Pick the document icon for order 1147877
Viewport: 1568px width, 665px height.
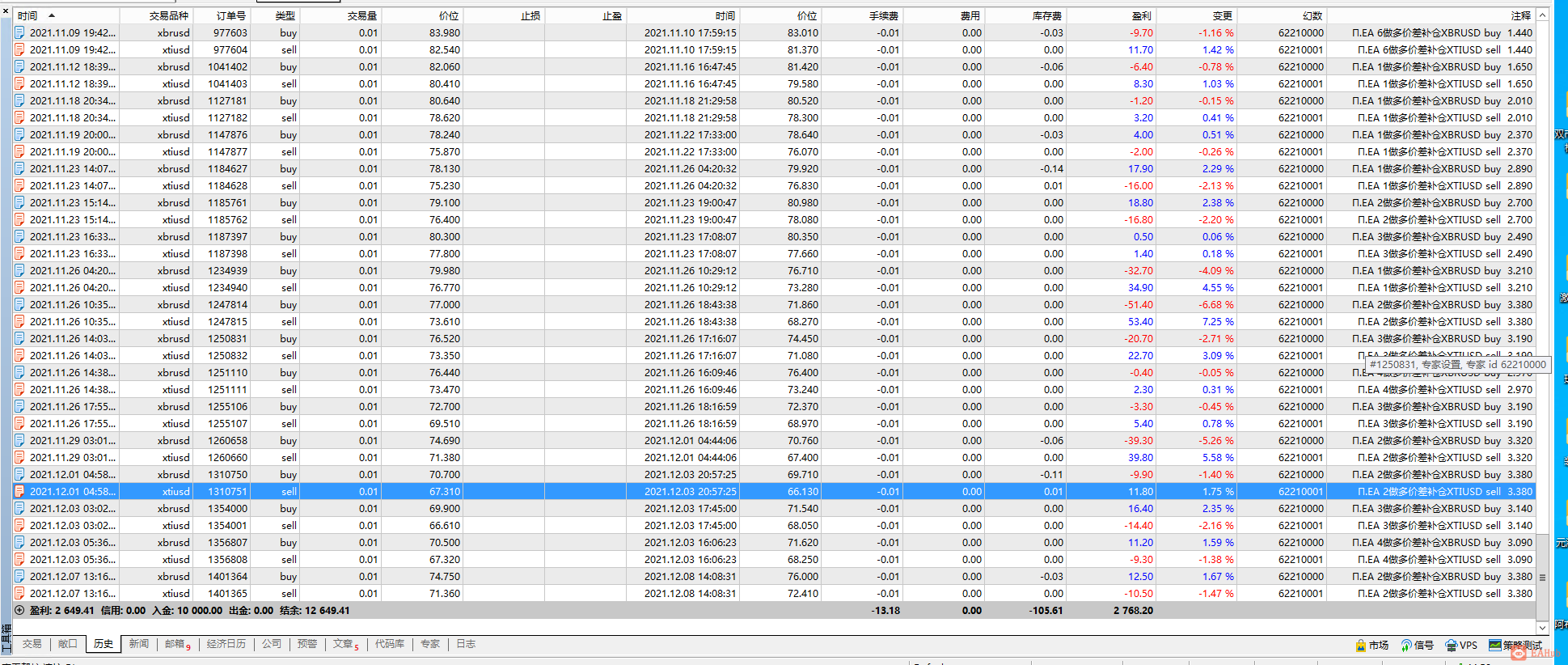pos(19,152)
